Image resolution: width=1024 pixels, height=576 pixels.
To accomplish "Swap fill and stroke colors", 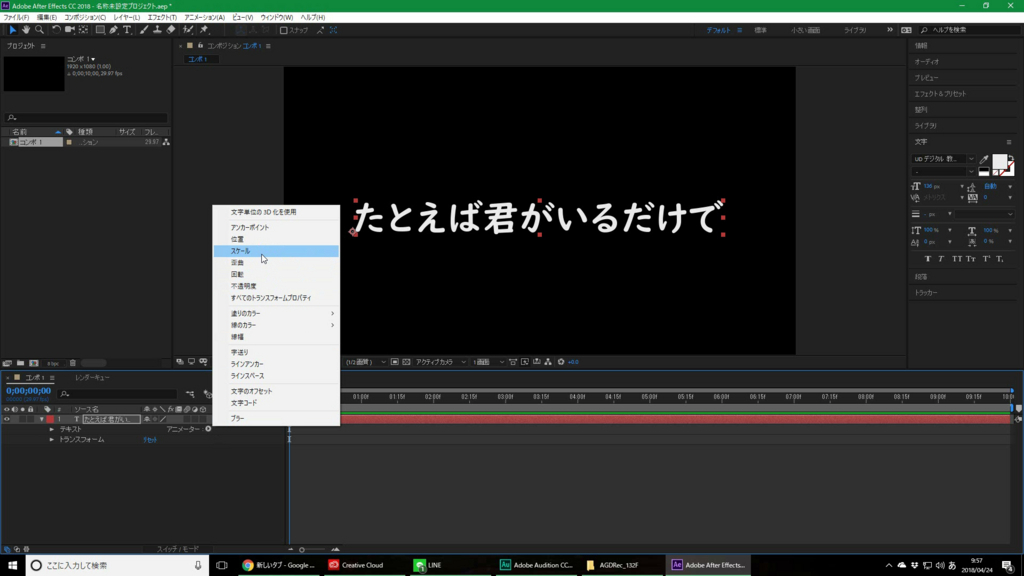I will [x=1010, y=159].
